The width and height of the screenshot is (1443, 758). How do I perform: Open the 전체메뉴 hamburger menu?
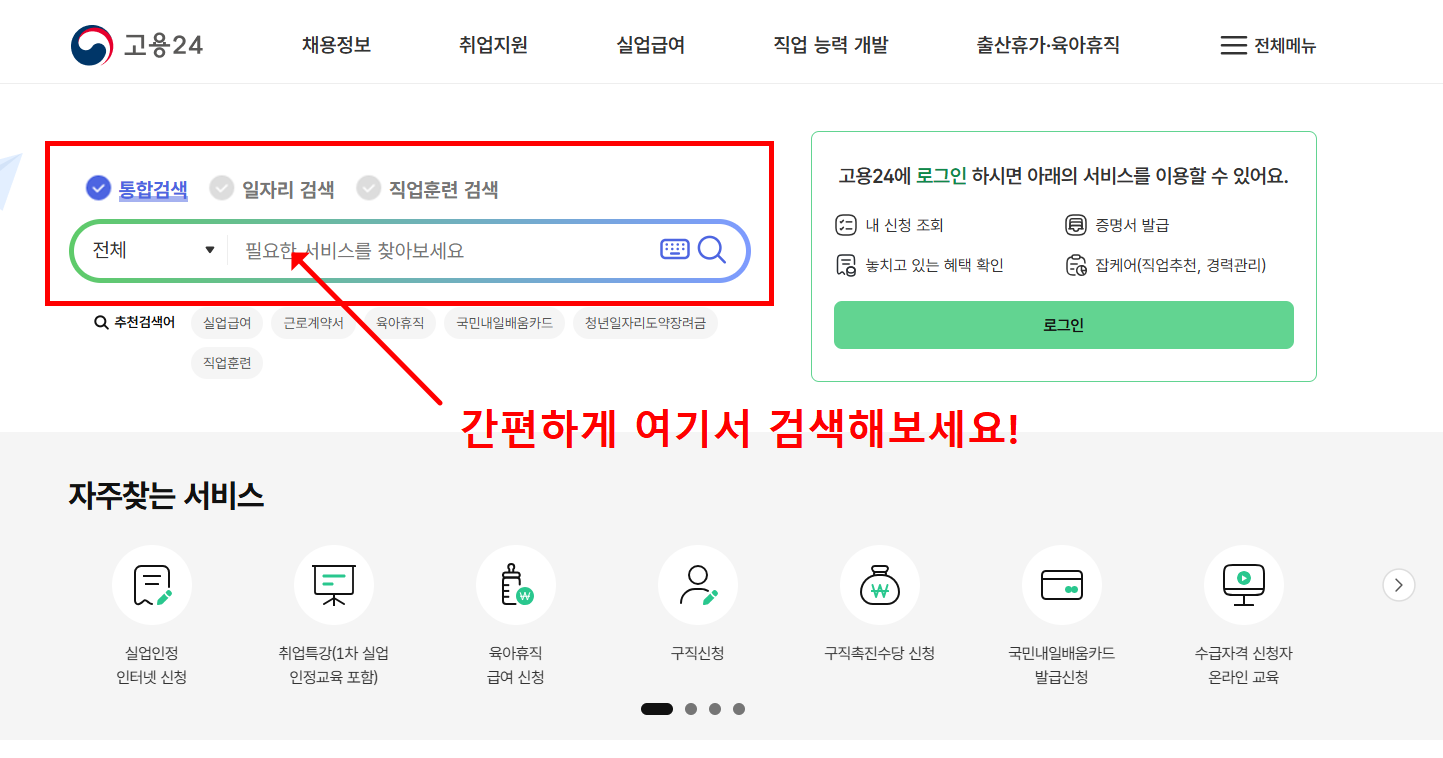(1267, 44)
